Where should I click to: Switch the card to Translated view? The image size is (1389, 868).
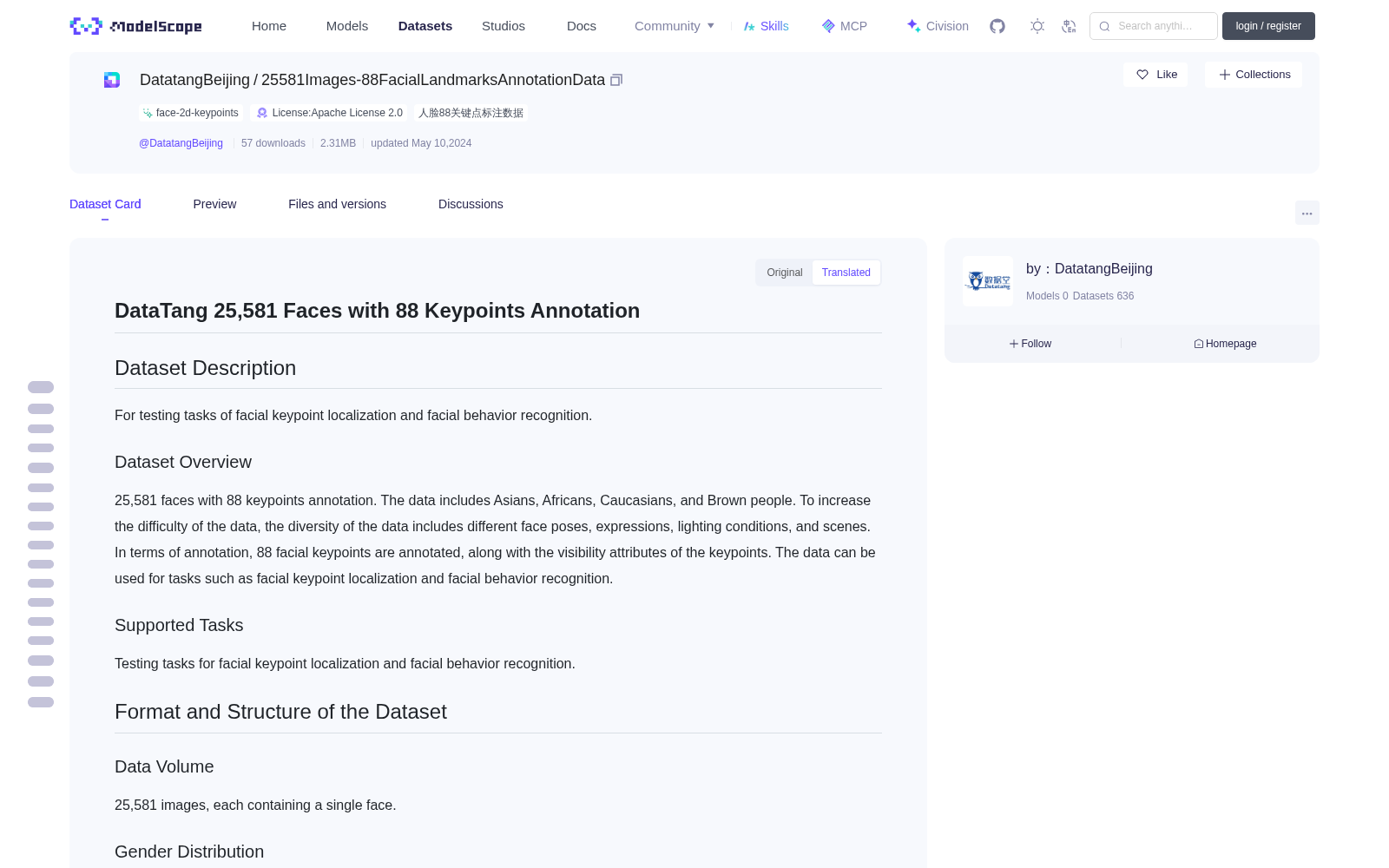[x=846, y=273]
